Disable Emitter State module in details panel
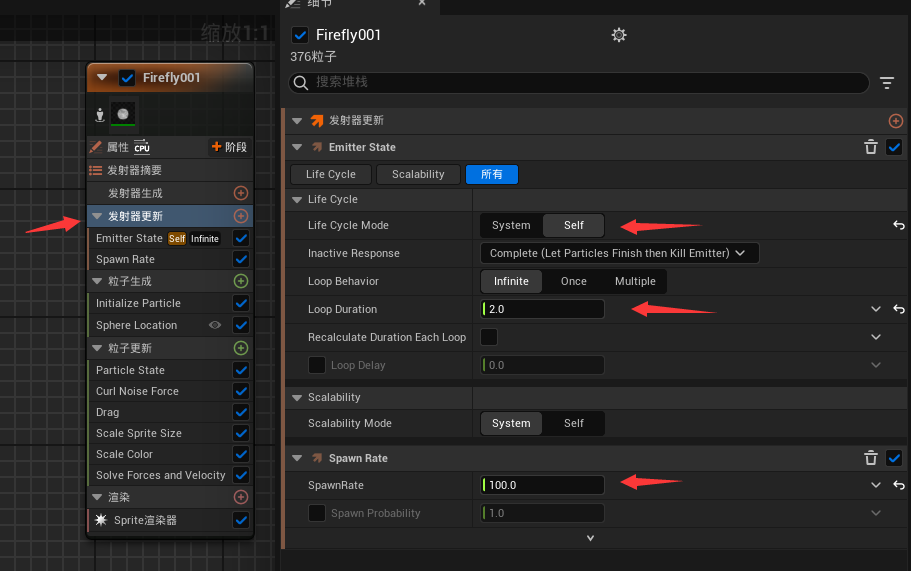Screen dimensions: 911x571 [894, 147]
